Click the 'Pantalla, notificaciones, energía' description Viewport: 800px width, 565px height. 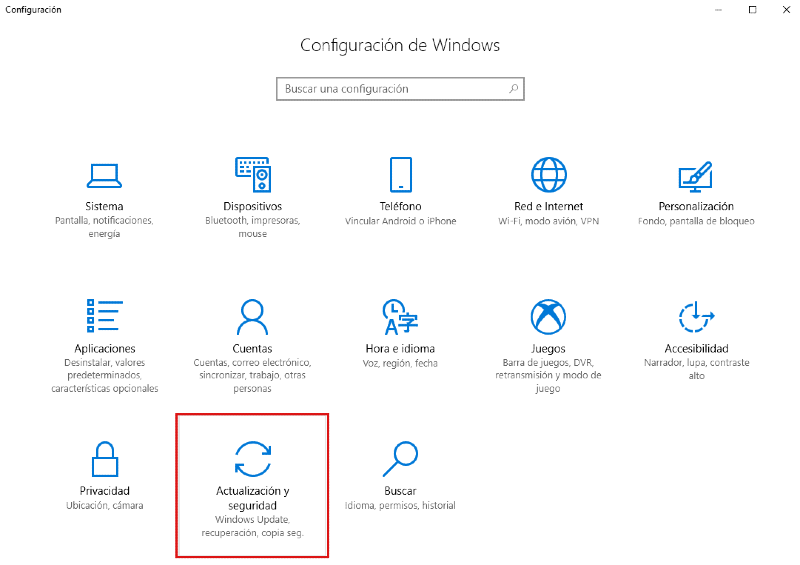click(x=104, y=227)
